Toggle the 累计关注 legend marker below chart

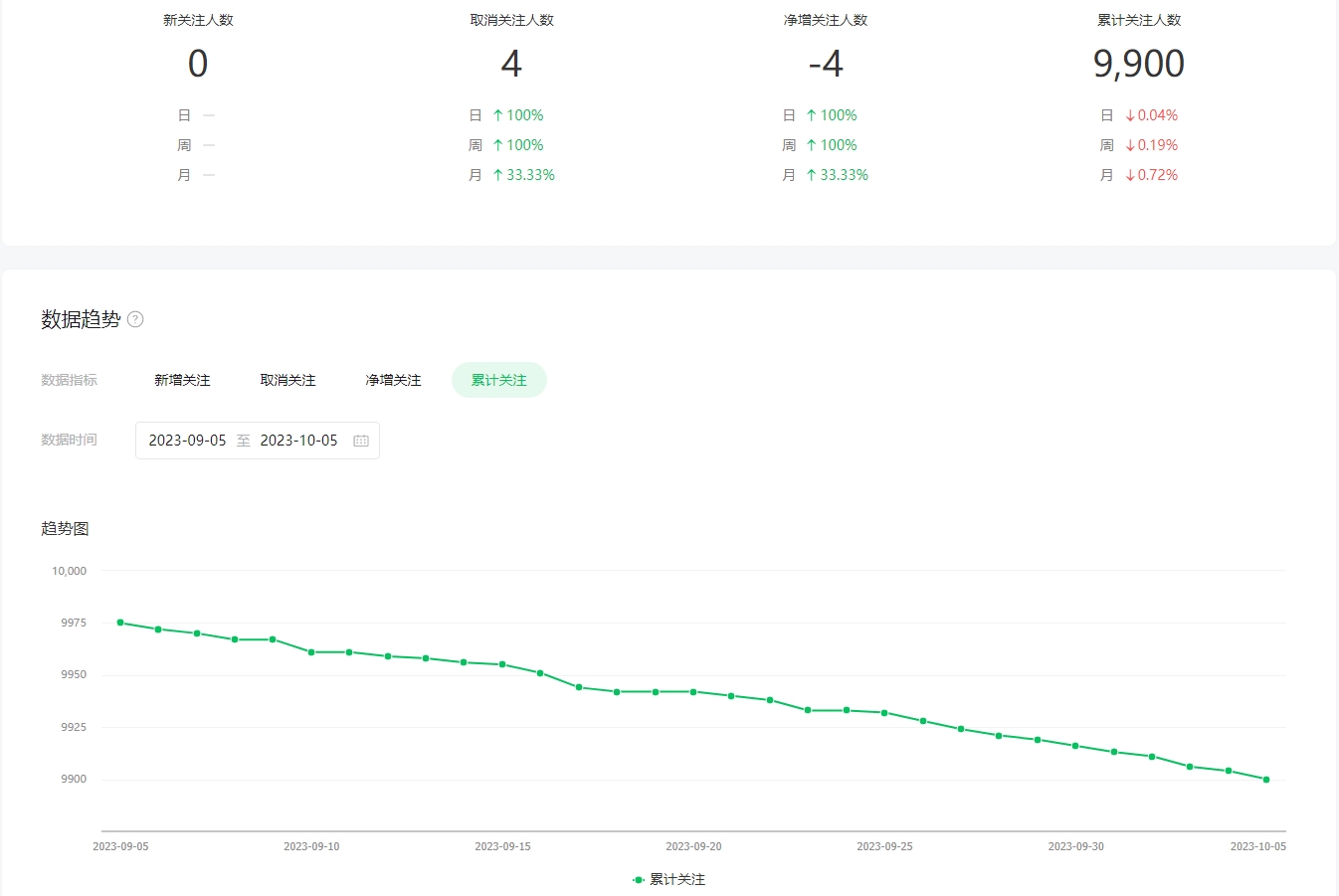coord(639,880)
